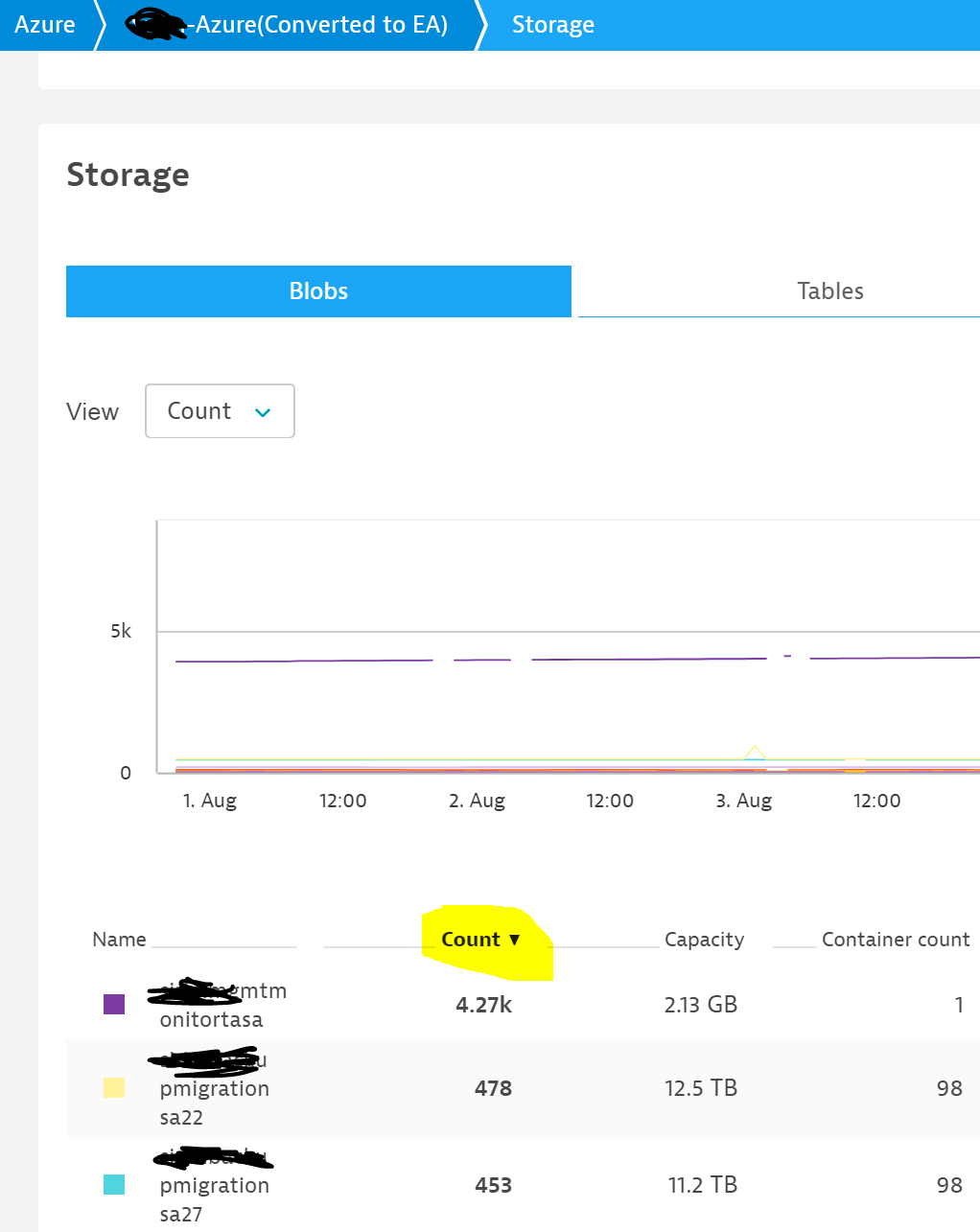The image size is (980, 1232).
Task: Select the Storage breadcrumb item
Action: point(552,25)
